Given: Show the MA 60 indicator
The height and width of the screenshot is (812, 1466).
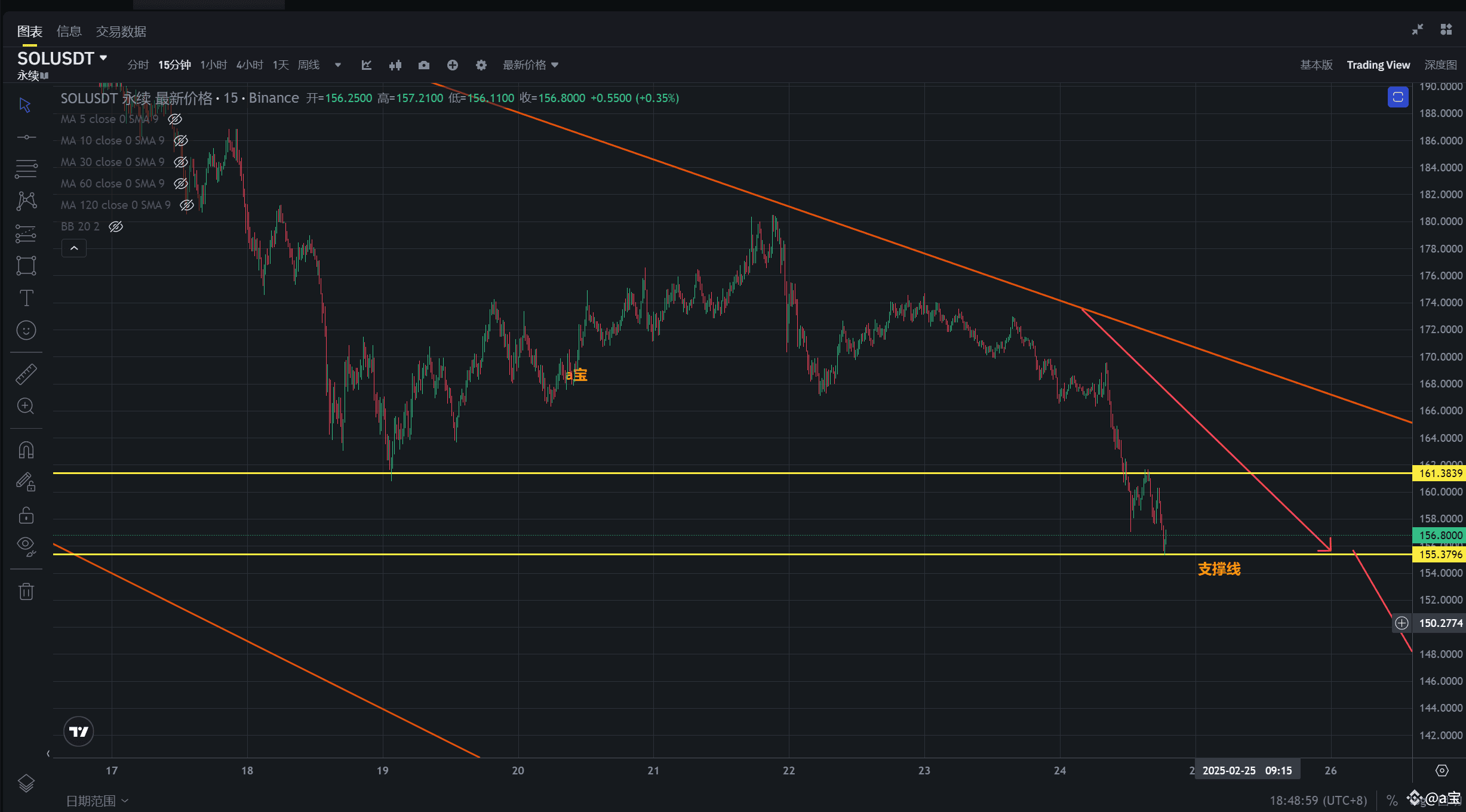Looking at the screenshot, I should click(x=181, y=184).
